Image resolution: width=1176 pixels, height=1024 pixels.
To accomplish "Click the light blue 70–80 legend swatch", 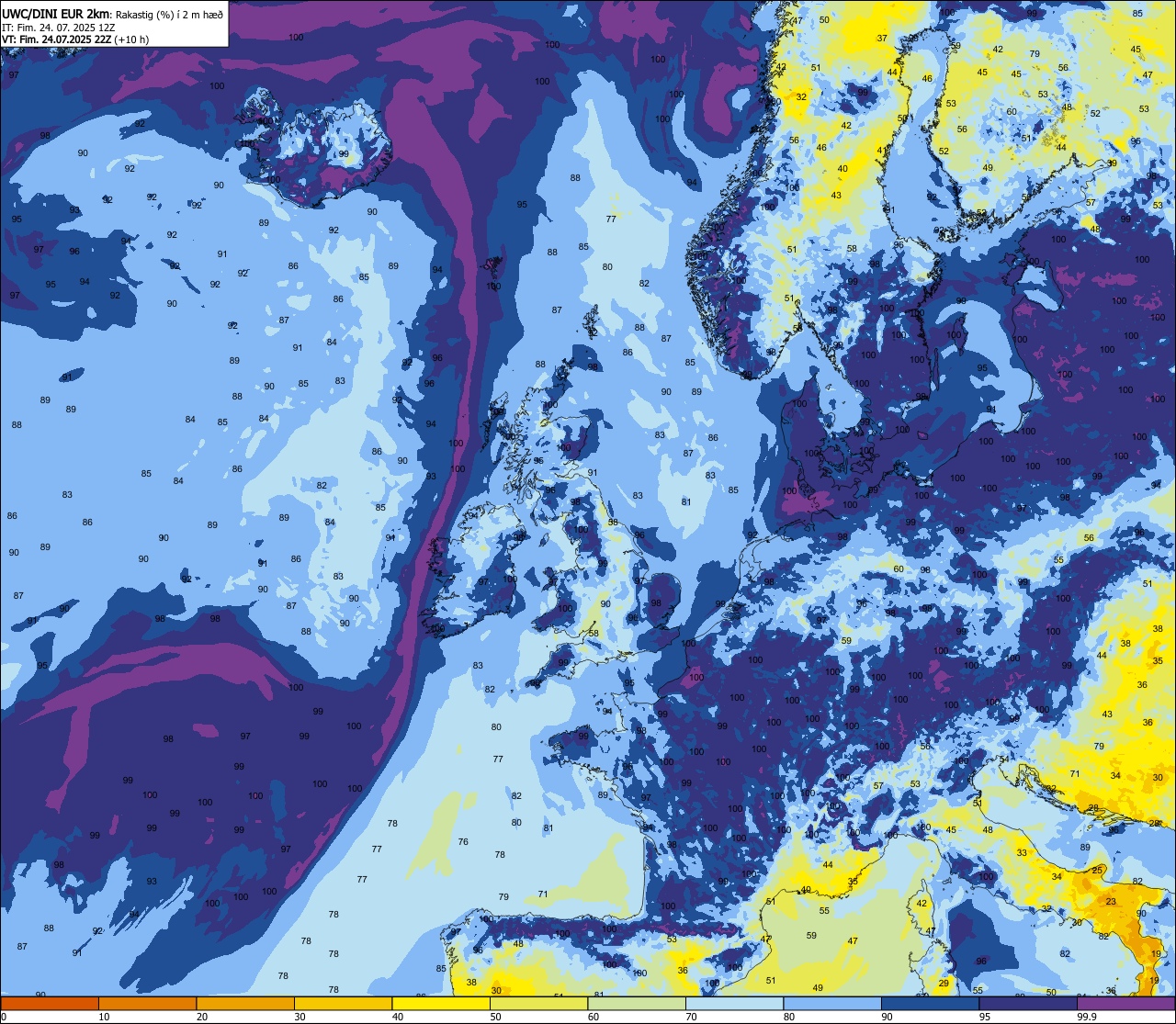I will click(734, 1003).
